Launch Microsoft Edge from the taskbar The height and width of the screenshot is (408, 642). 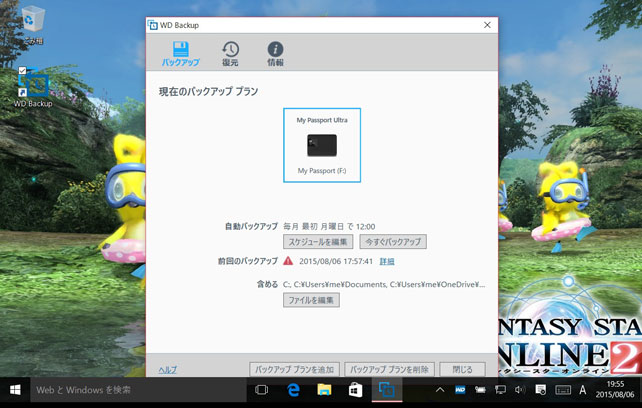[x=294, y=390]
